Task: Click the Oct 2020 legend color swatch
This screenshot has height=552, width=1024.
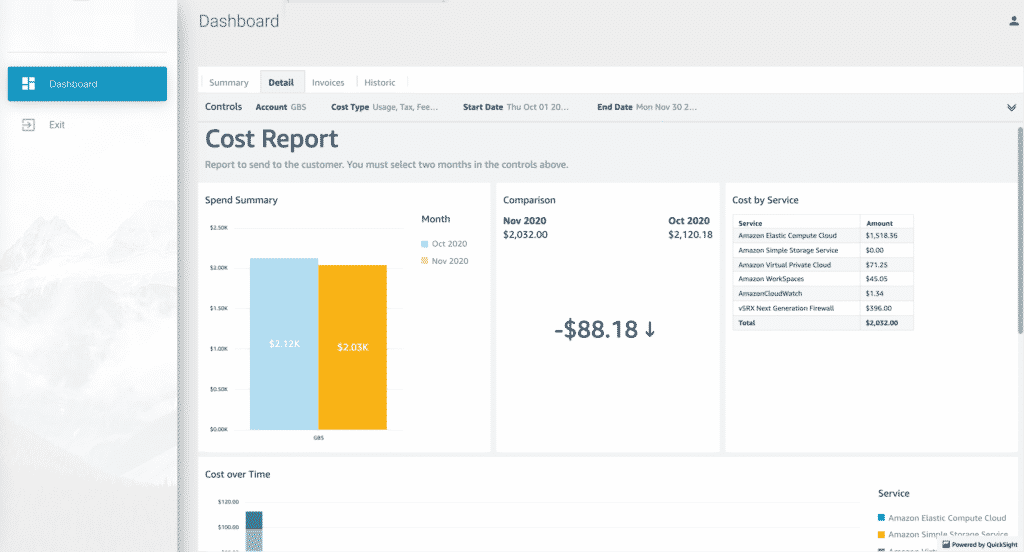Action: click(424, 244)
